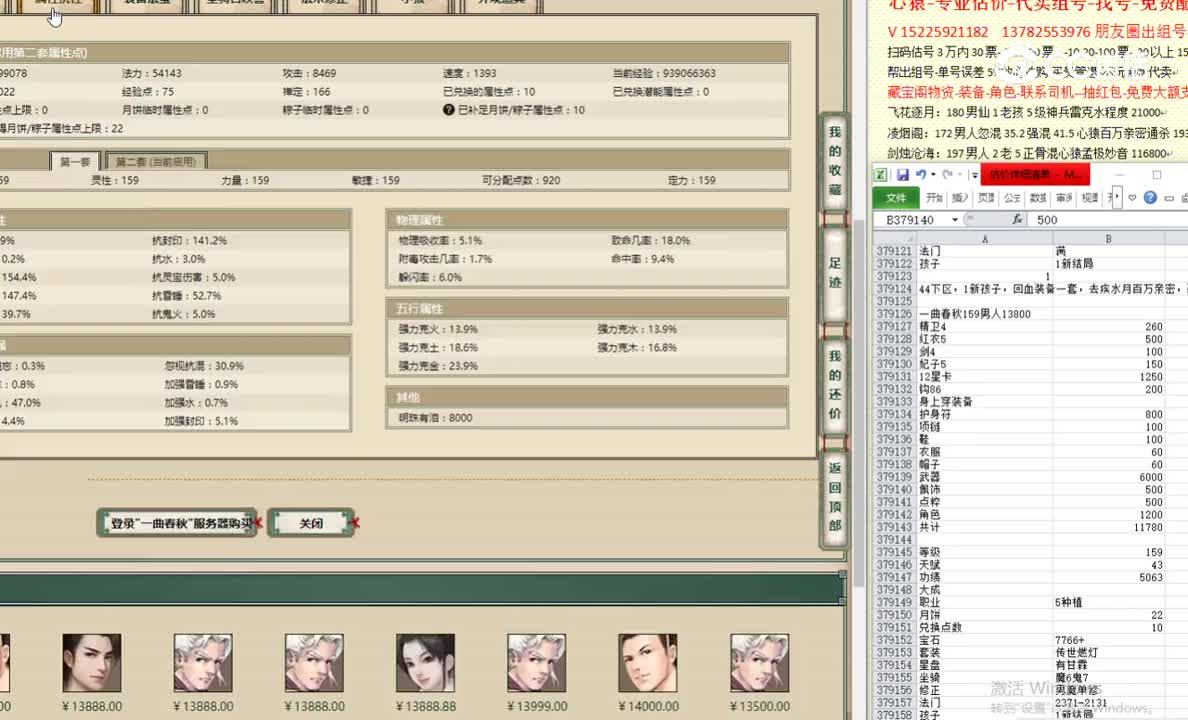Redo the last action in Excel
1188x720 pixels.
coord(946,175)
